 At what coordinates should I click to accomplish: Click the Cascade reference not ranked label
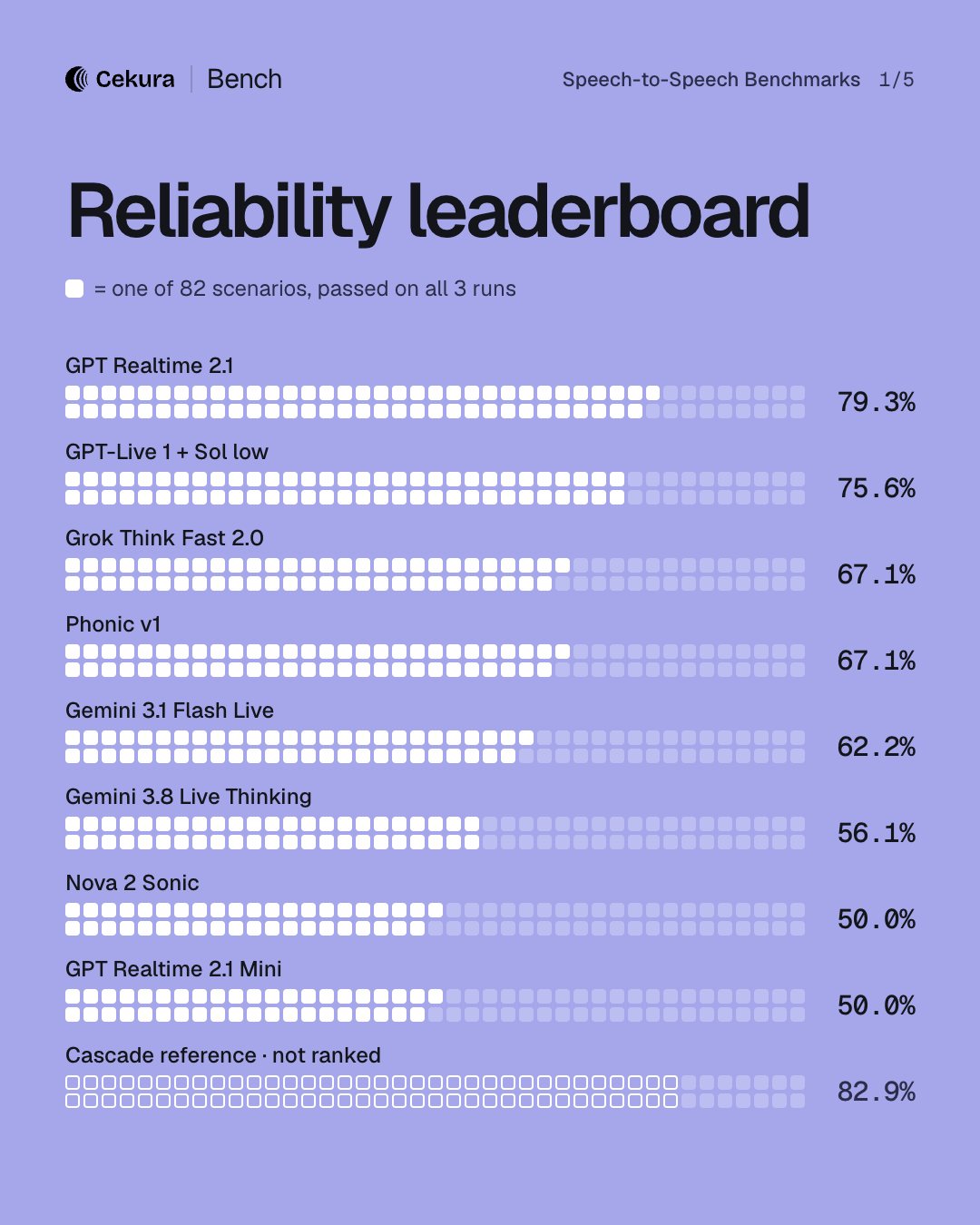tap(223, 1055)
